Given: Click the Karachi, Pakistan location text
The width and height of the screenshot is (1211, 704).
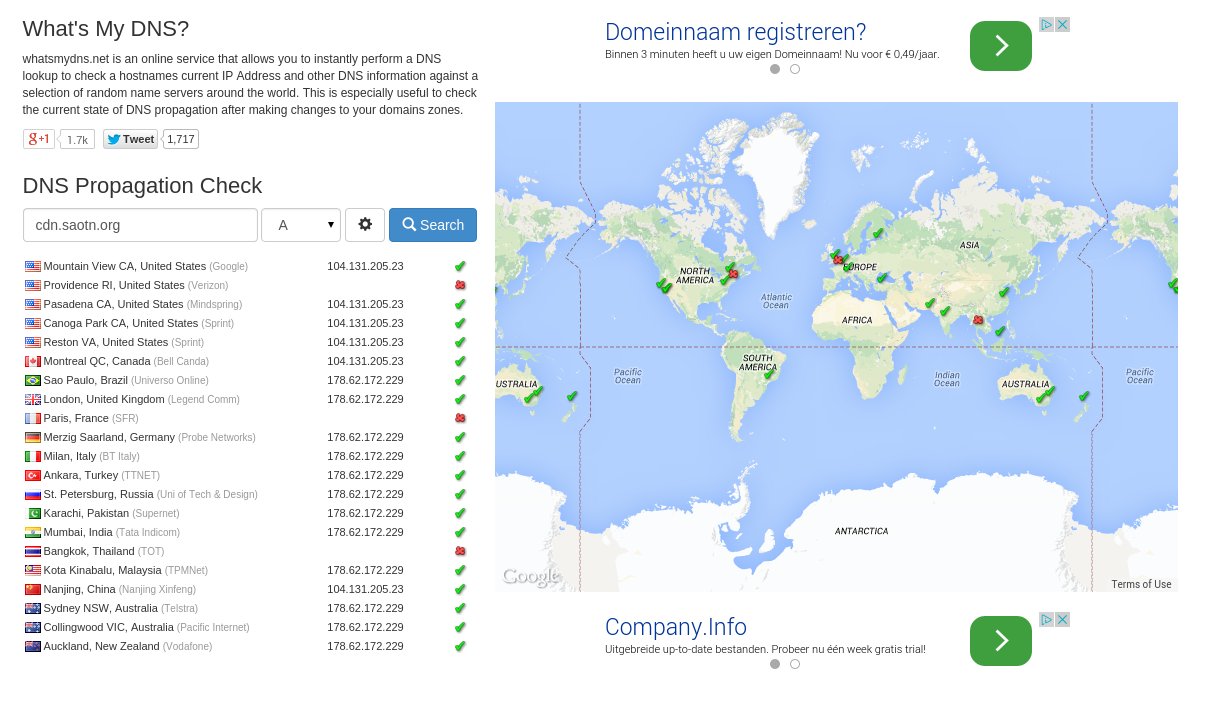Looking at the screenshot, I should [86, 513].
